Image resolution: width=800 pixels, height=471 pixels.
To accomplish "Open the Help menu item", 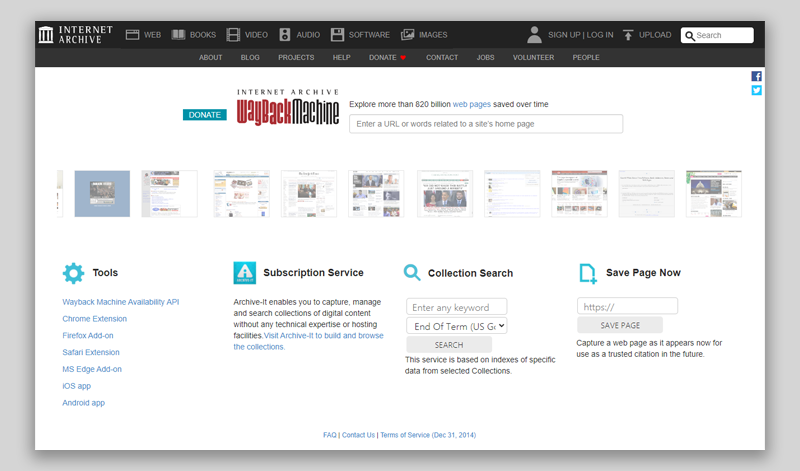I will click(x=341, y=58).
